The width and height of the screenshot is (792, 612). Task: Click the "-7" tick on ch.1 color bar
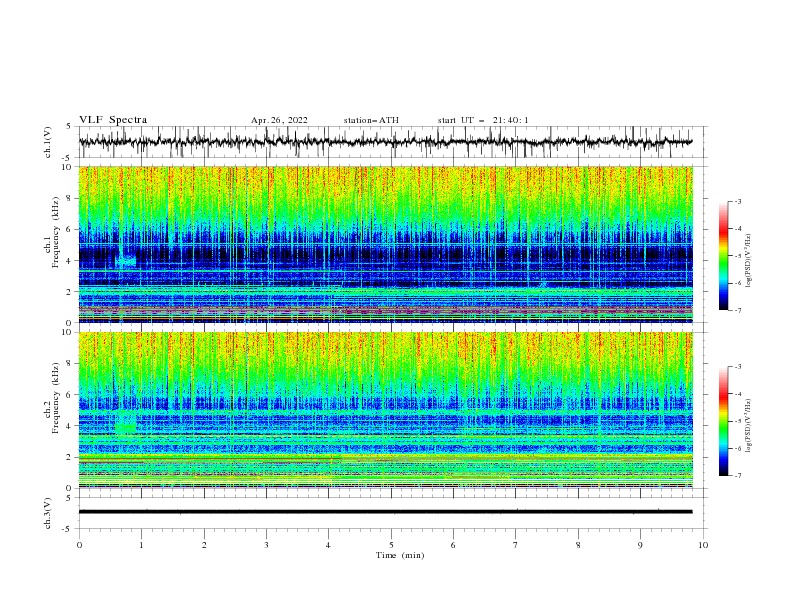738,310
